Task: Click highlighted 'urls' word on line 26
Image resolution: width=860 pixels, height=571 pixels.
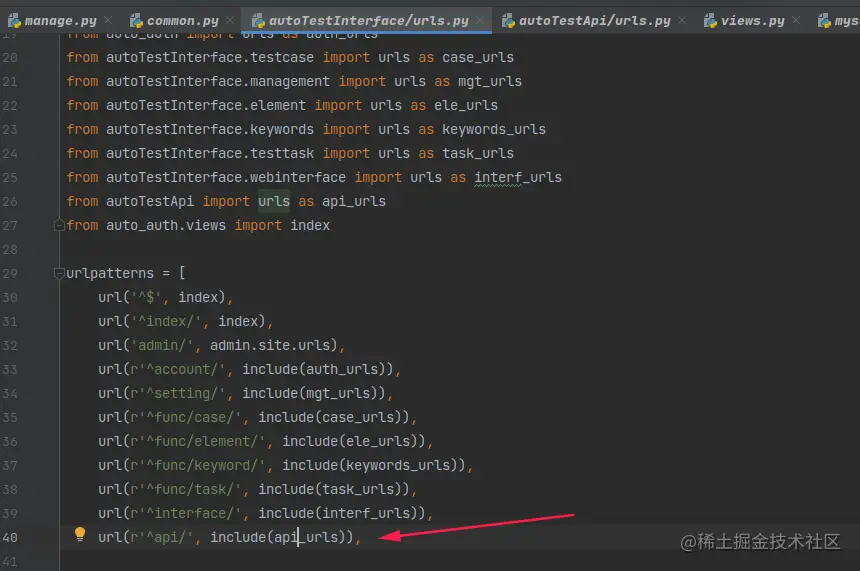Action: 274,201
